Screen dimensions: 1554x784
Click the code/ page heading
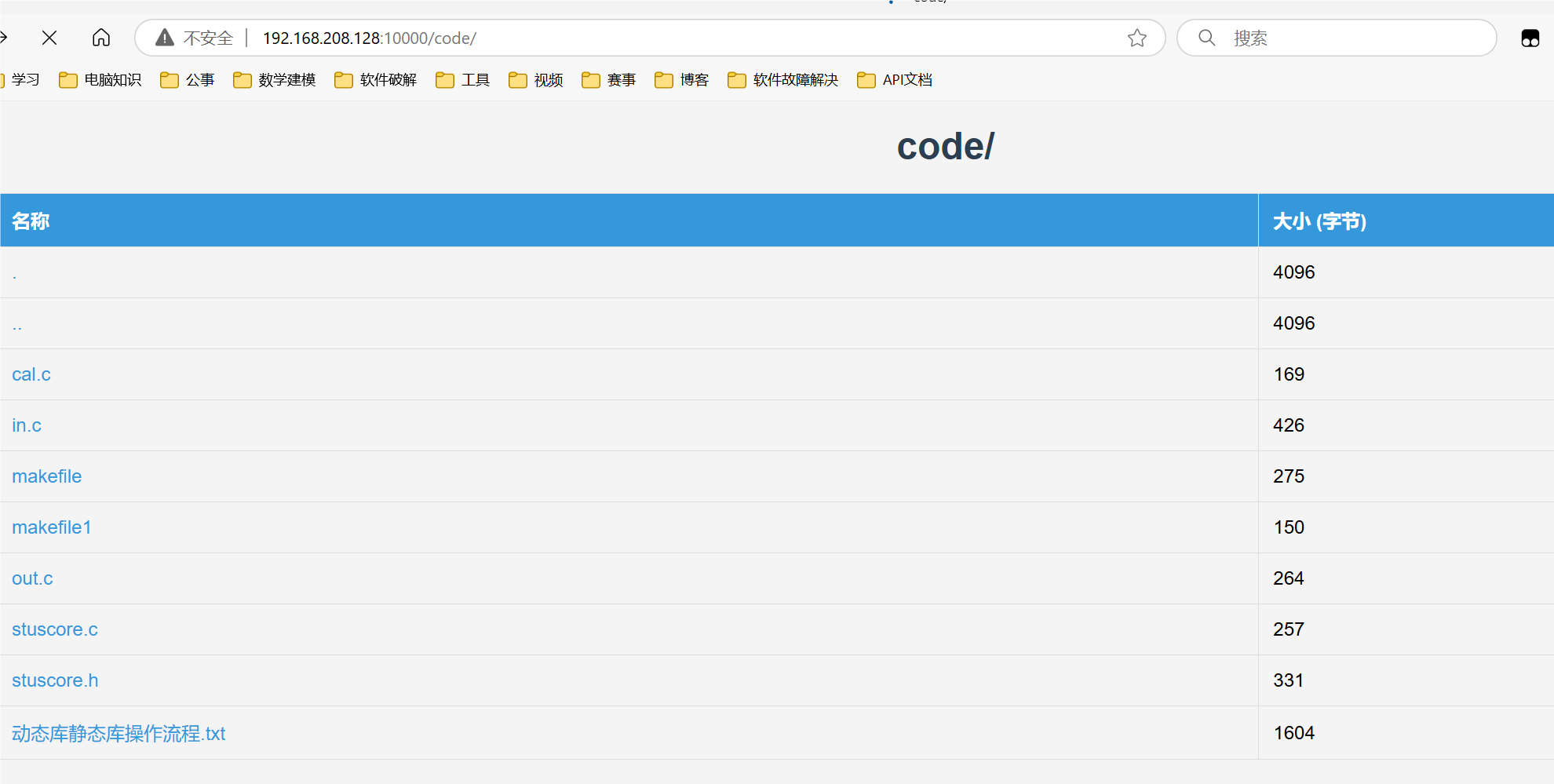946,147
